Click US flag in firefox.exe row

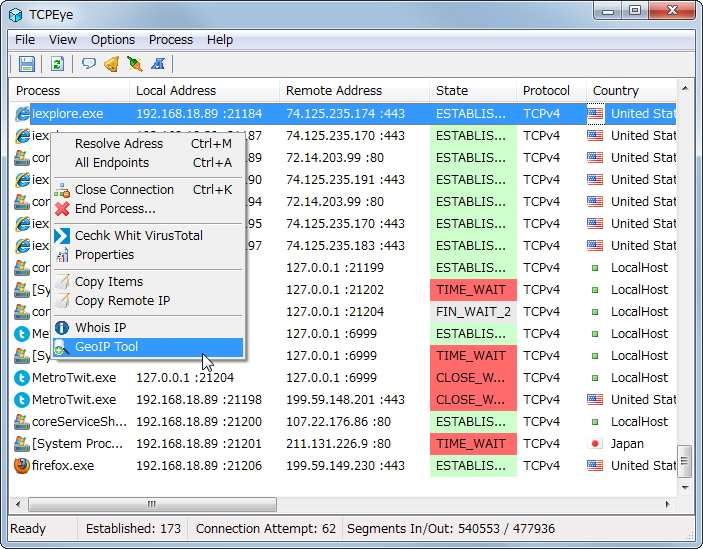pyautogui.click(x=595, y=466)
